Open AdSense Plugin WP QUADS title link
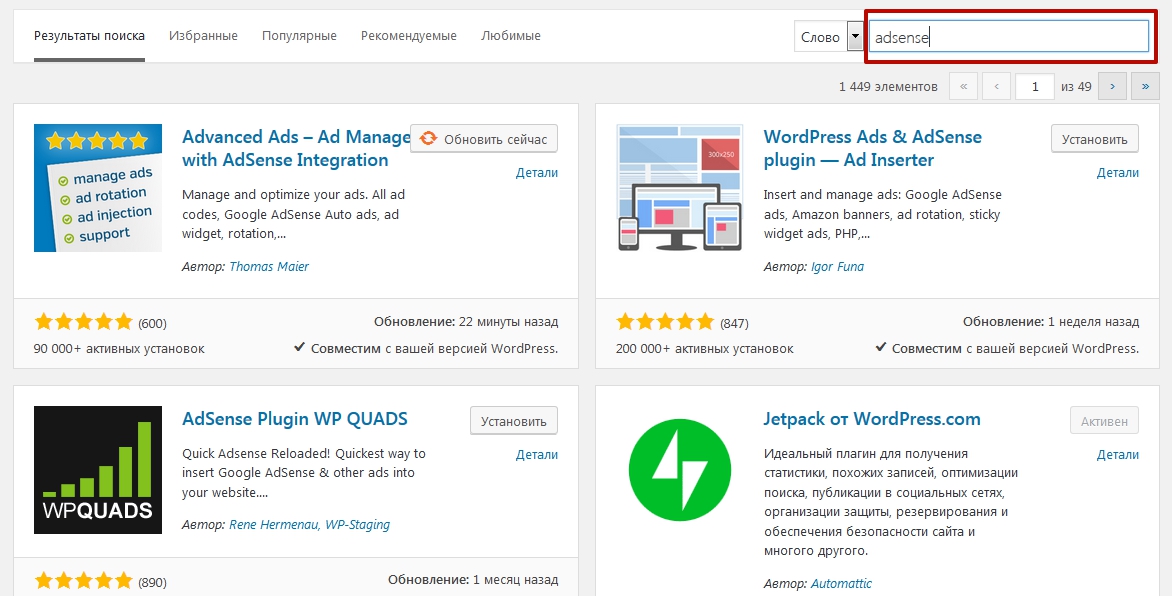1172x596 pixels. coord(294,419)
